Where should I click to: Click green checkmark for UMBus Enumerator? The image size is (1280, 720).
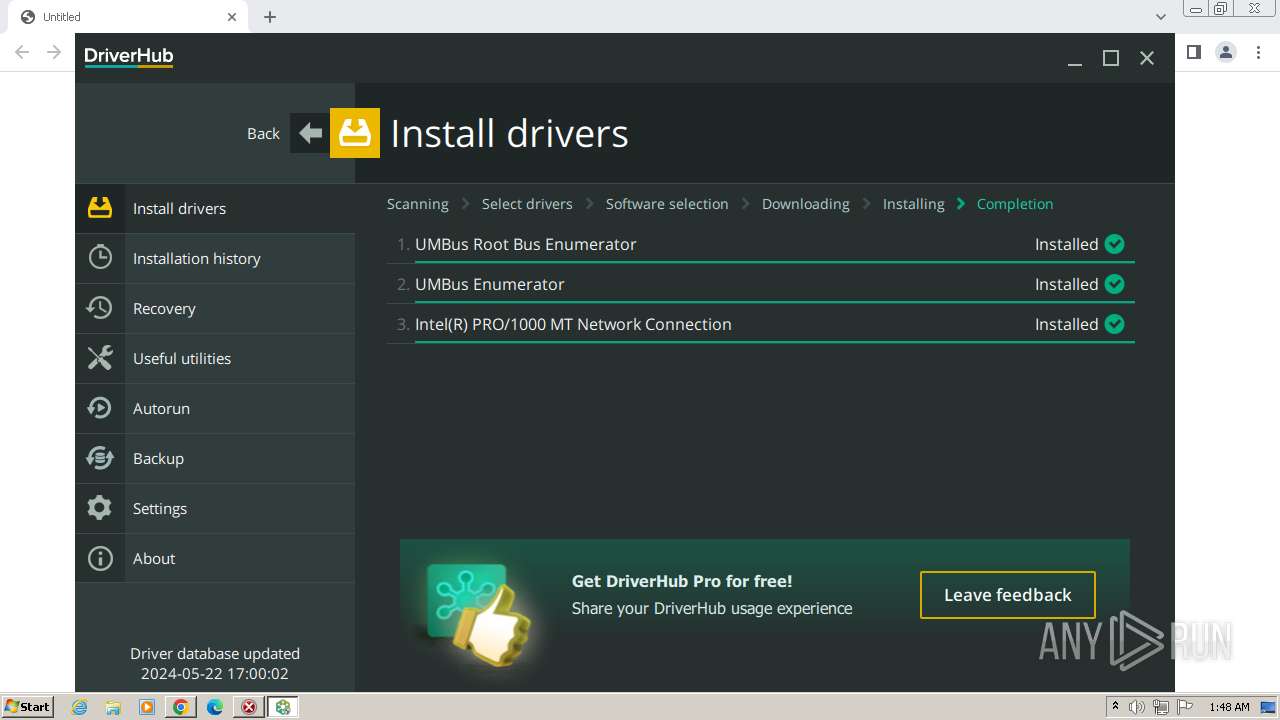(1115, 284)
